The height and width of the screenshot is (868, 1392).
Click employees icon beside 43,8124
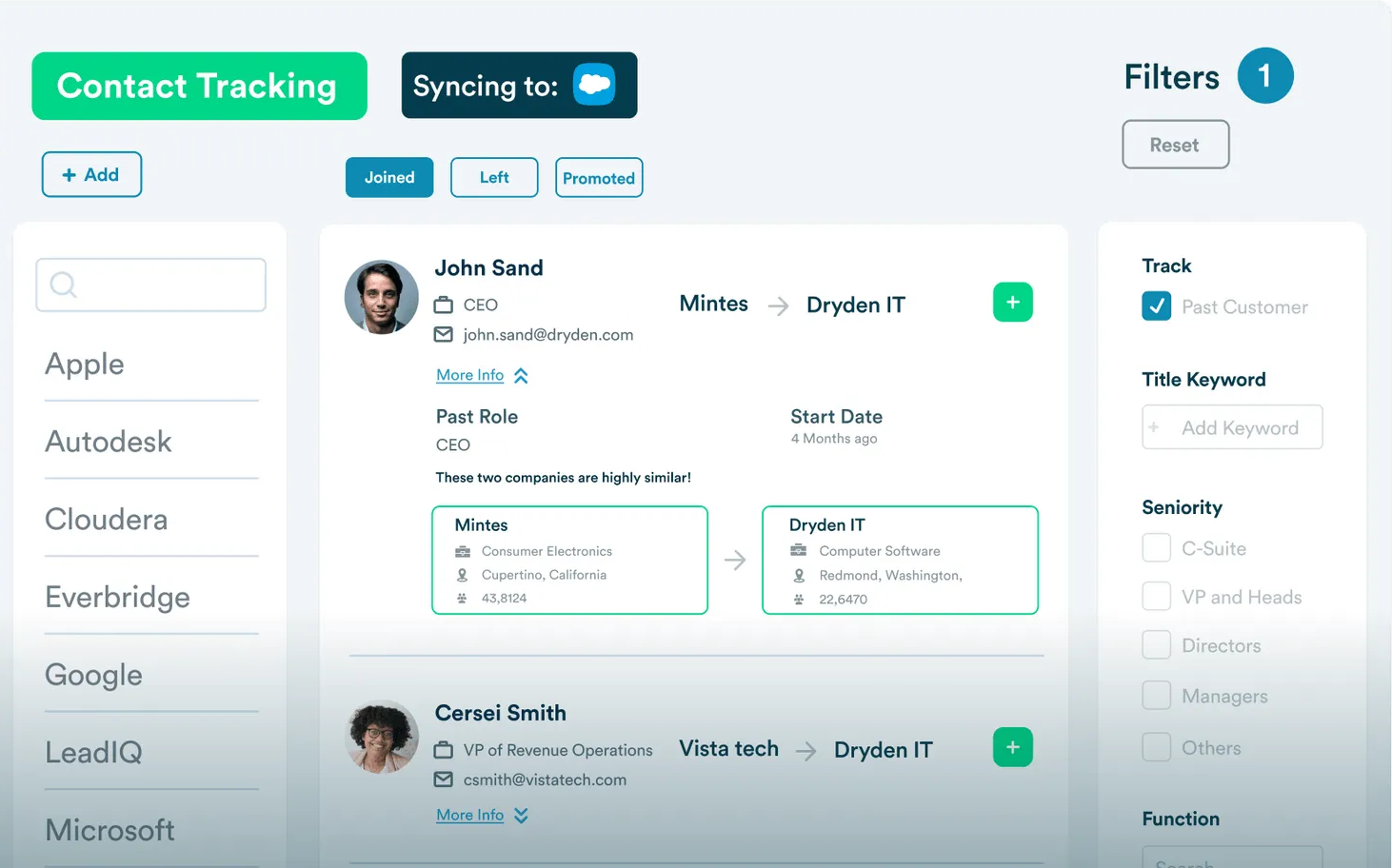tap(462, 599)
